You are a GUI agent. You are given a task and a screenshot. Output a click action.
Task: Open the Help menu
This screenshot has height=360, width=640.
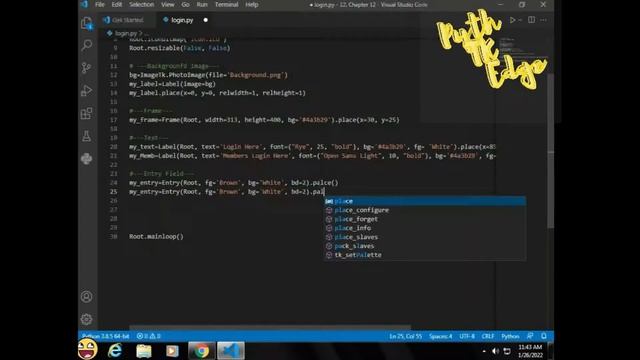(252, 4)
